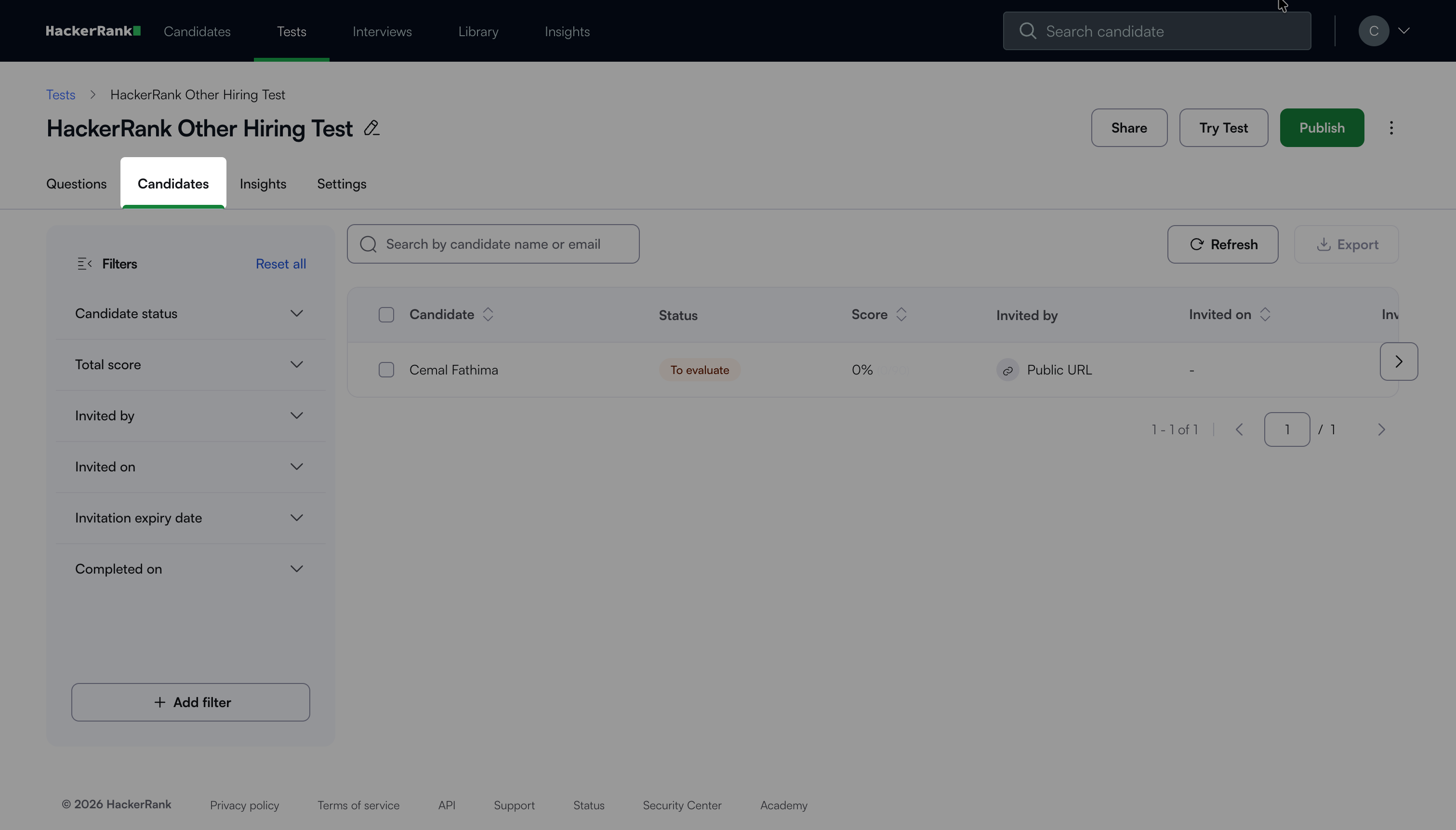Sort by the Score column arrows
Viewport: 1456px width, 830px height.
coord(900,314)
